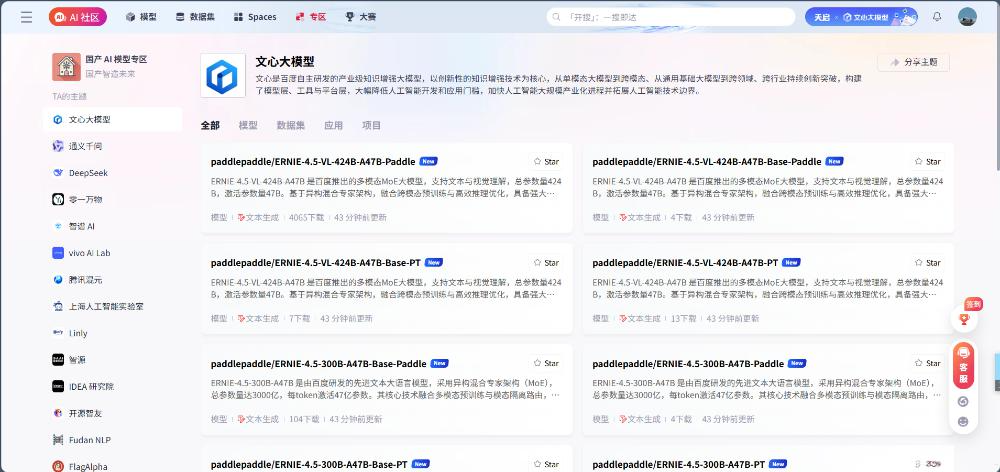1000x472 pixels.
Task: Select DeepSeek in the sidebar topic list
Action: pos(86,173)
